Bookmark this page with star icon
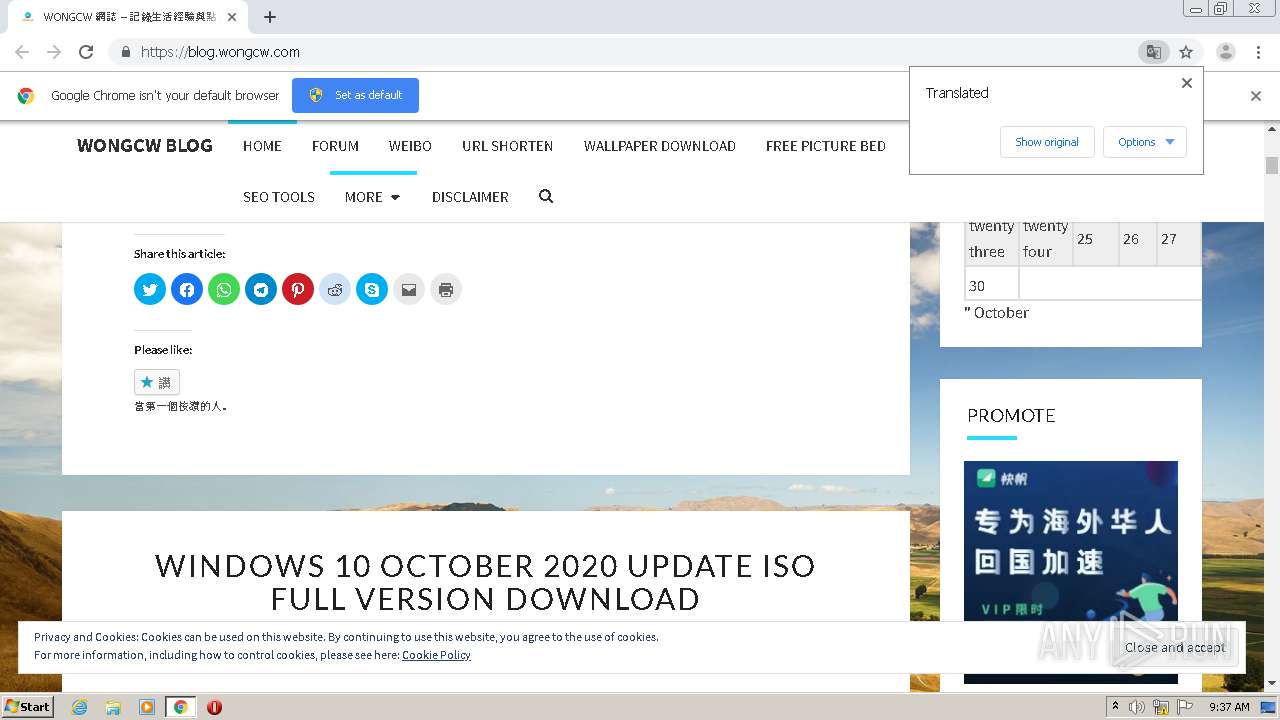 pos(1186,52)
